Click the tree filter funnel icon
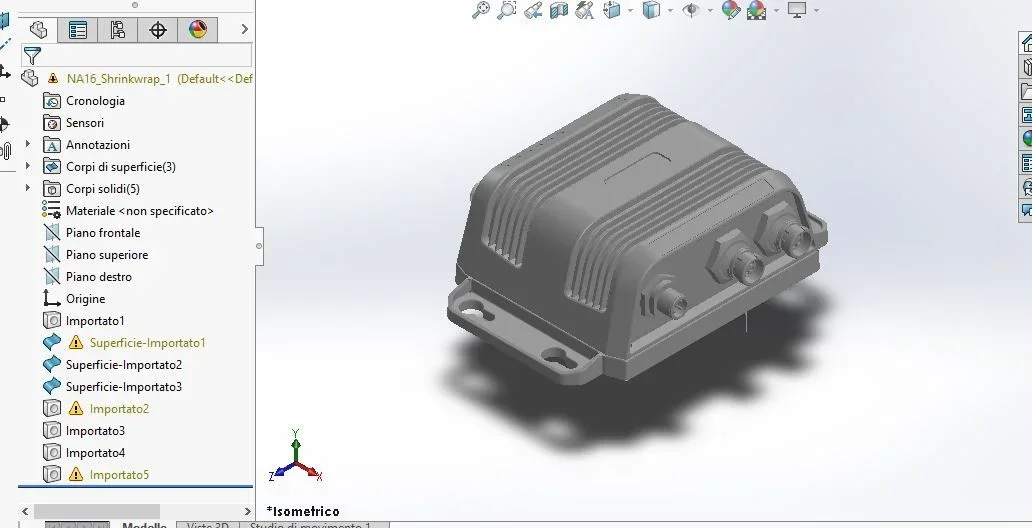This screenshot has height=528, width=1032. pos(32,55)
